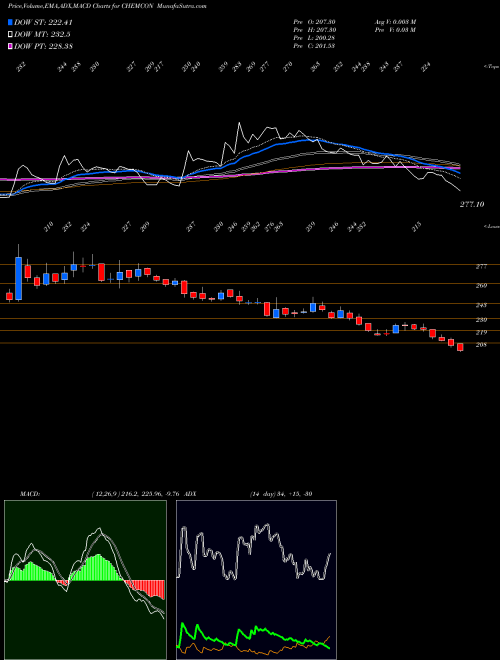Click the 277 price level on the right axis
This screenshot has height=660, width=500.
[482, 266]
